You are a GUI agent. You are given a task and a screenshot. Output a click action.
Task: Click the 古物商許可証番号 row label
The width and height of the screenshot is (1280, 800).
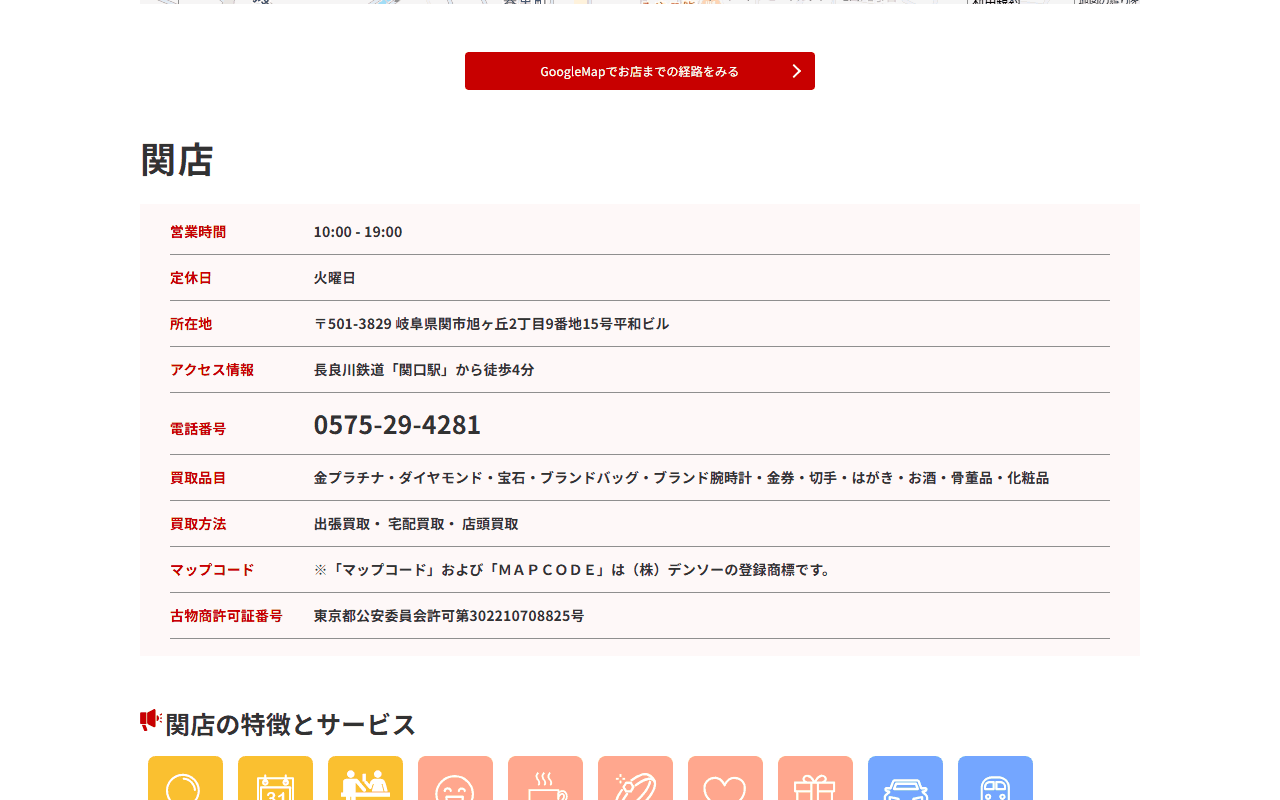[226, 616]
